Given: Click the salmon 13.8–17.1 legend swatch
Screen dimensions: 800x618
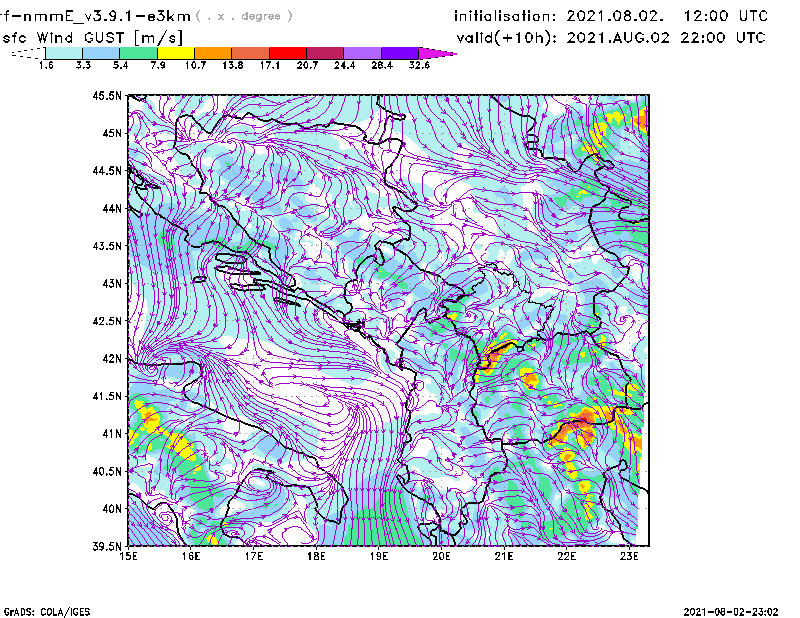Looking at the screenshot, I should point(251,53).
